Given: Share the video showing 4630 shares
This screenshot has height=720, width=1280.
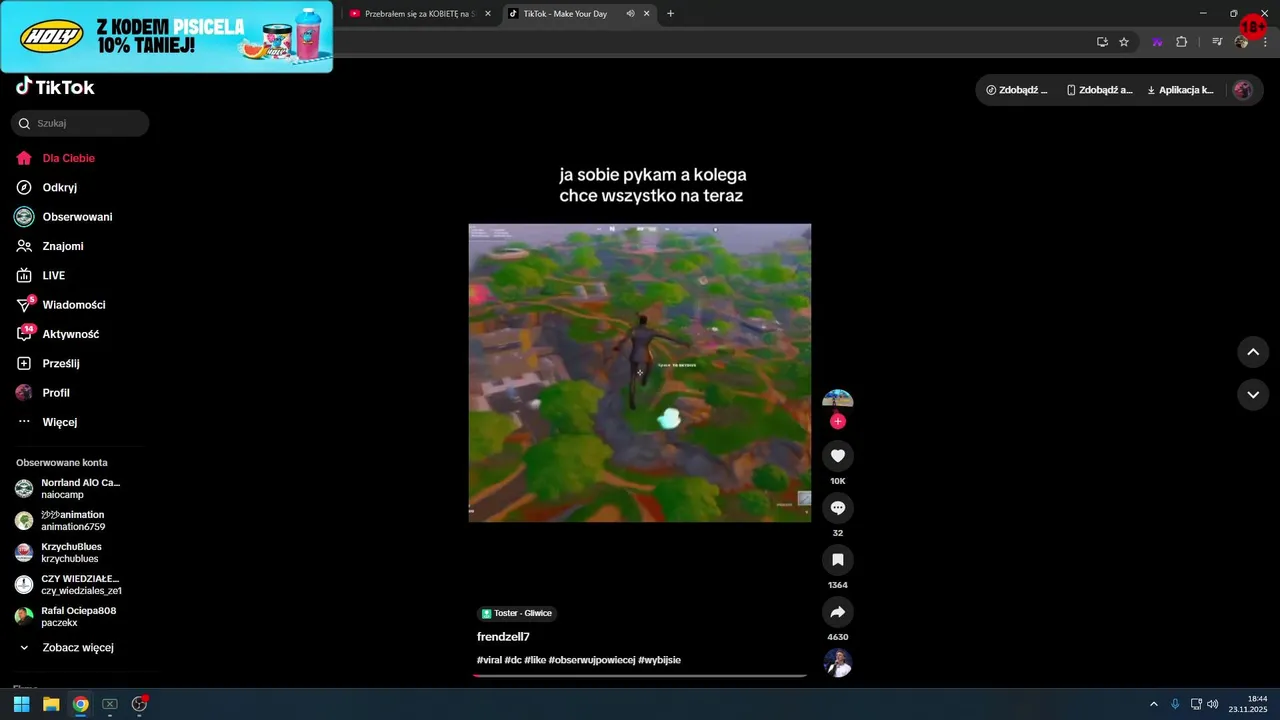Looking at the screenshot, I should [x=838, y=612].
